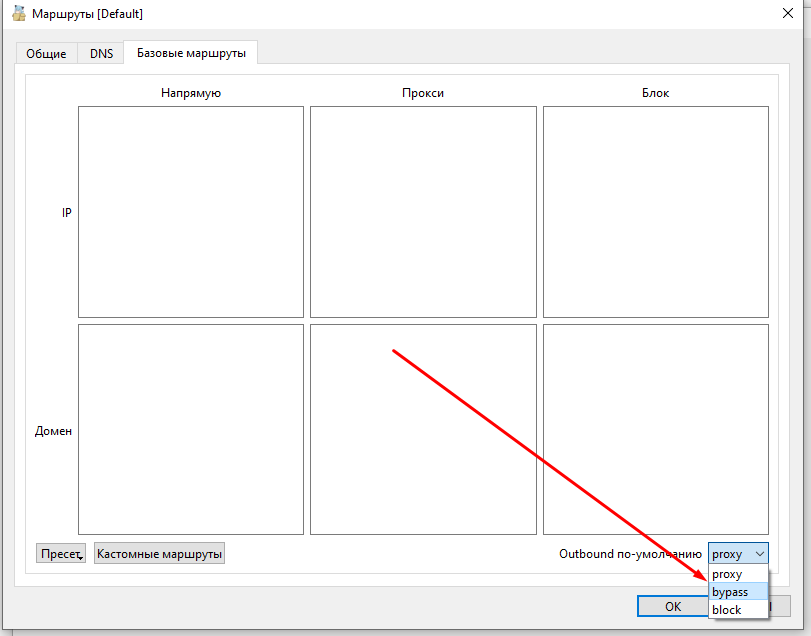This screenshot has width=811, height=636.
Task: Click the Кастомные маршруты button
Action: pyautogui.click(x=159, y=553)
